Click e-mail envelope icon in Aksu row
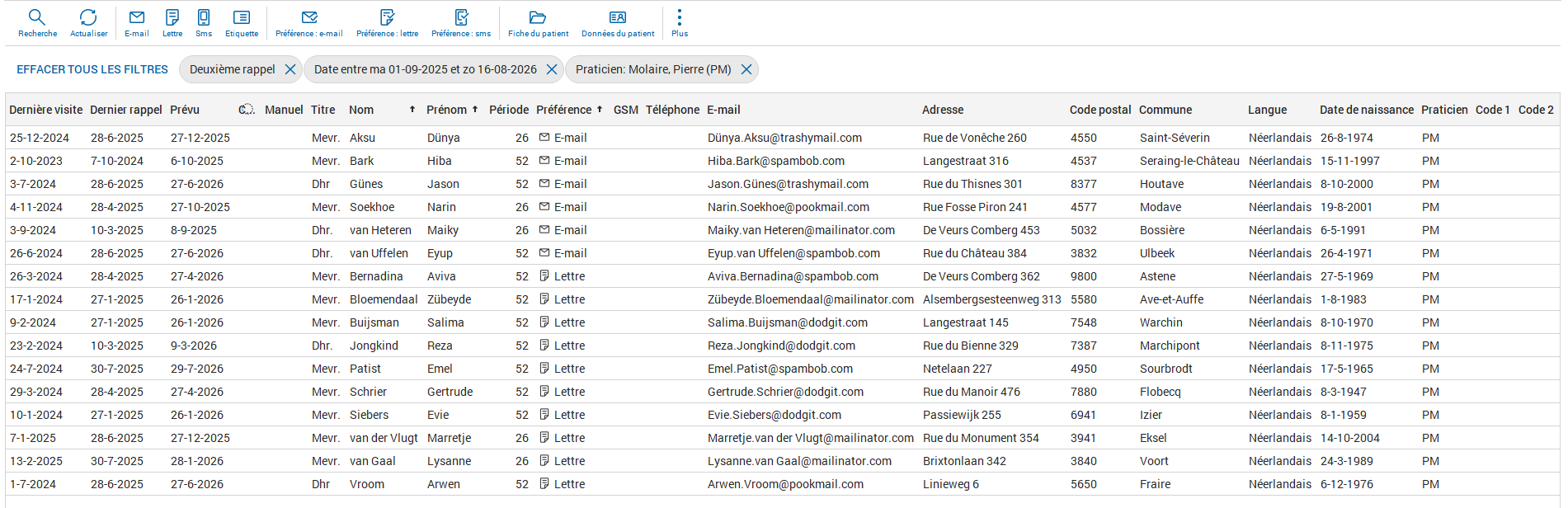Screen dimensions: 1568x508 coord(544,138)
